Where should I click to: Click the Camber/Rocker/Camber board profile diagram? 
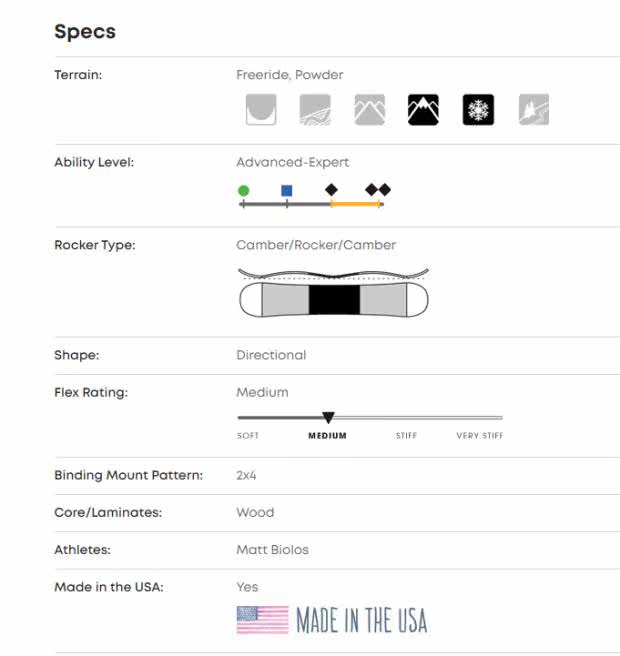click(334, 292)
